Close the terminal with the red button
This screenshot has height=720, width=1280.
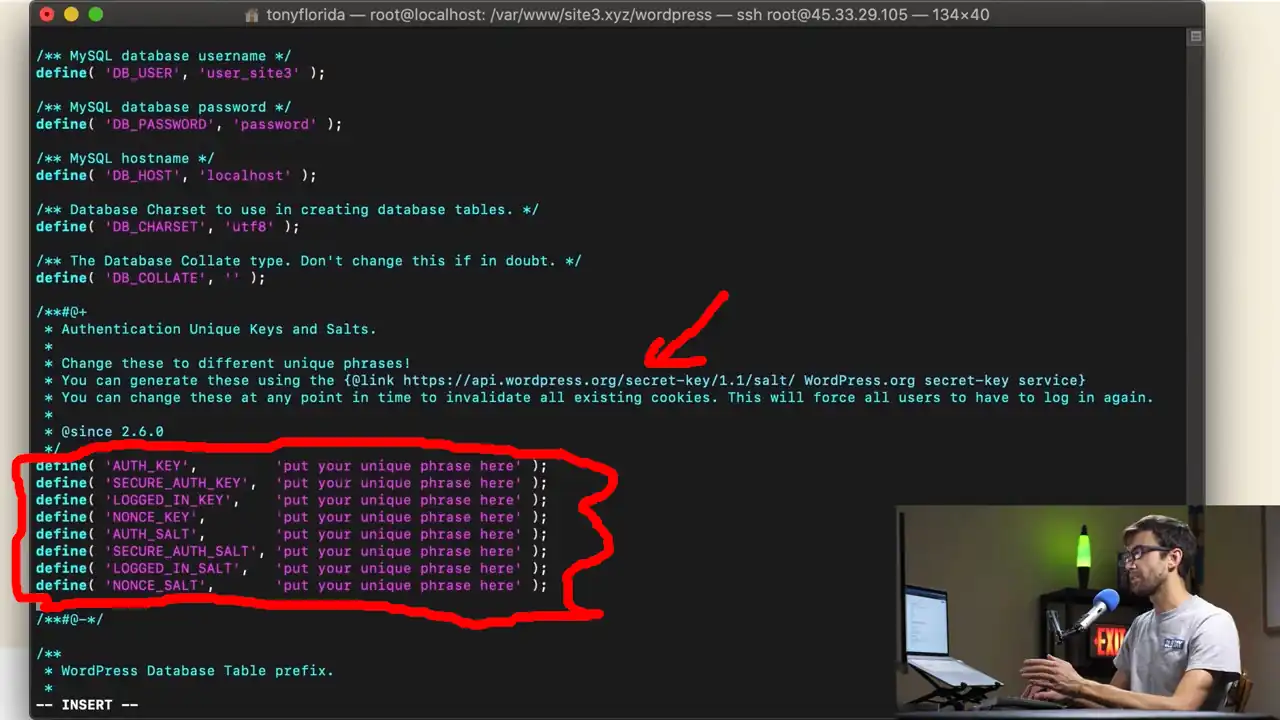[x=45, y=15]
